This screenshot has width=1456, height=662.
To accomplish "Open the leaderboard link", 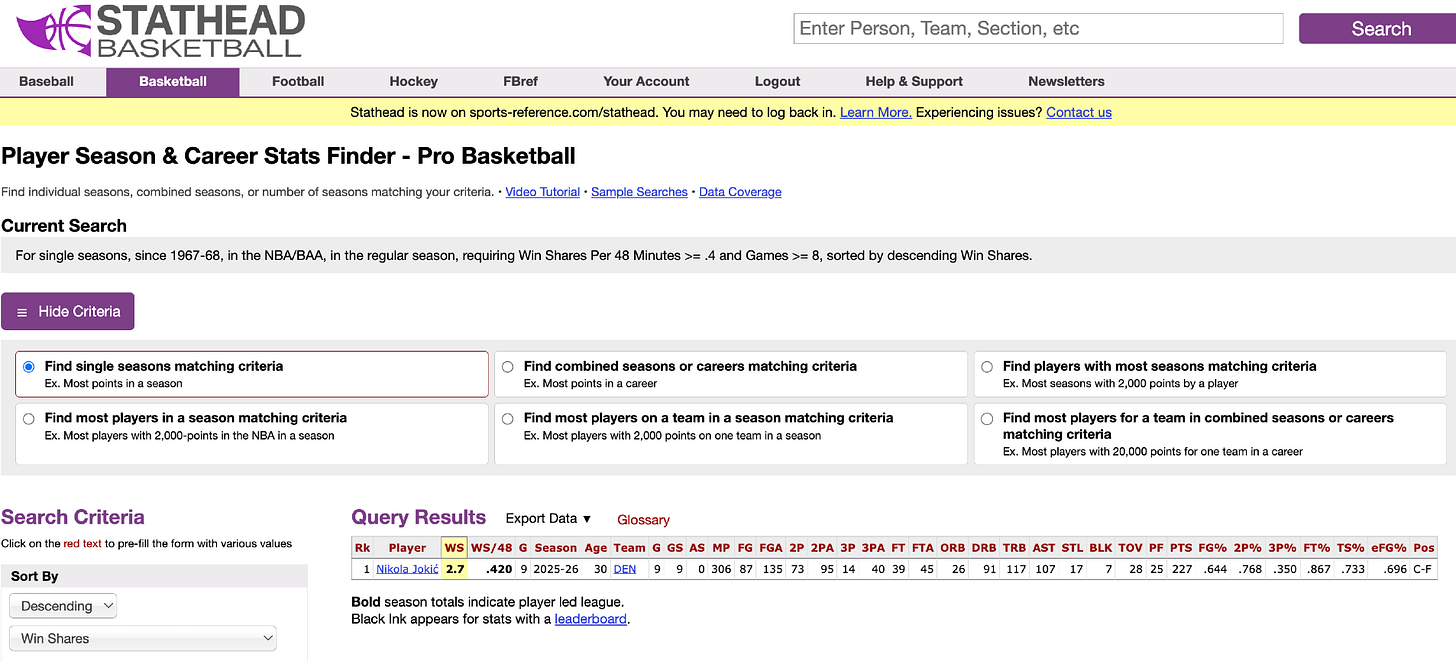I will [591, 619].
